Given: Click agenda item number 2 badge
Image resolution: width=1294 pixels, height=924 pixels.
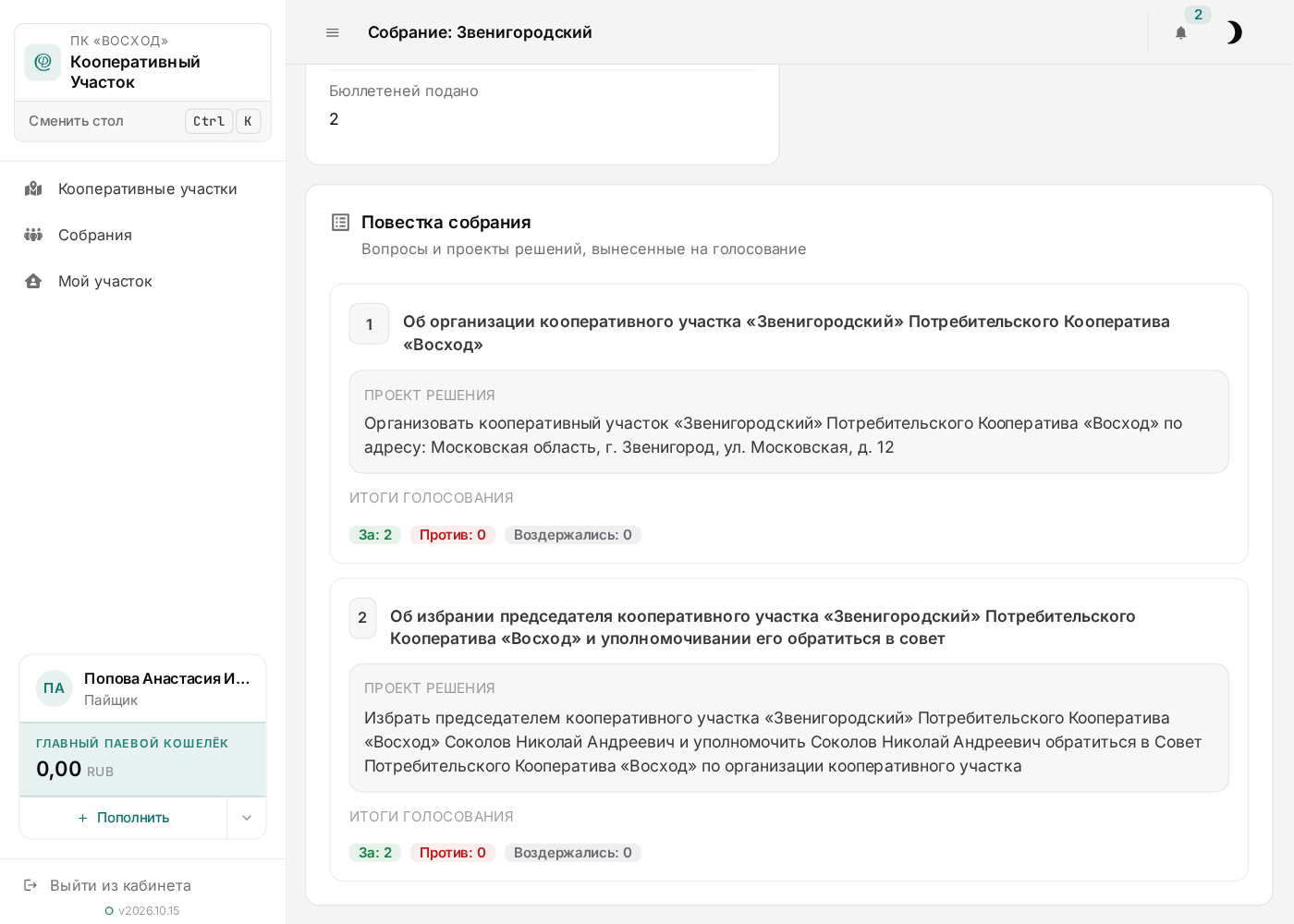Looking at the screenshot, I should click(x=362, y=617).
